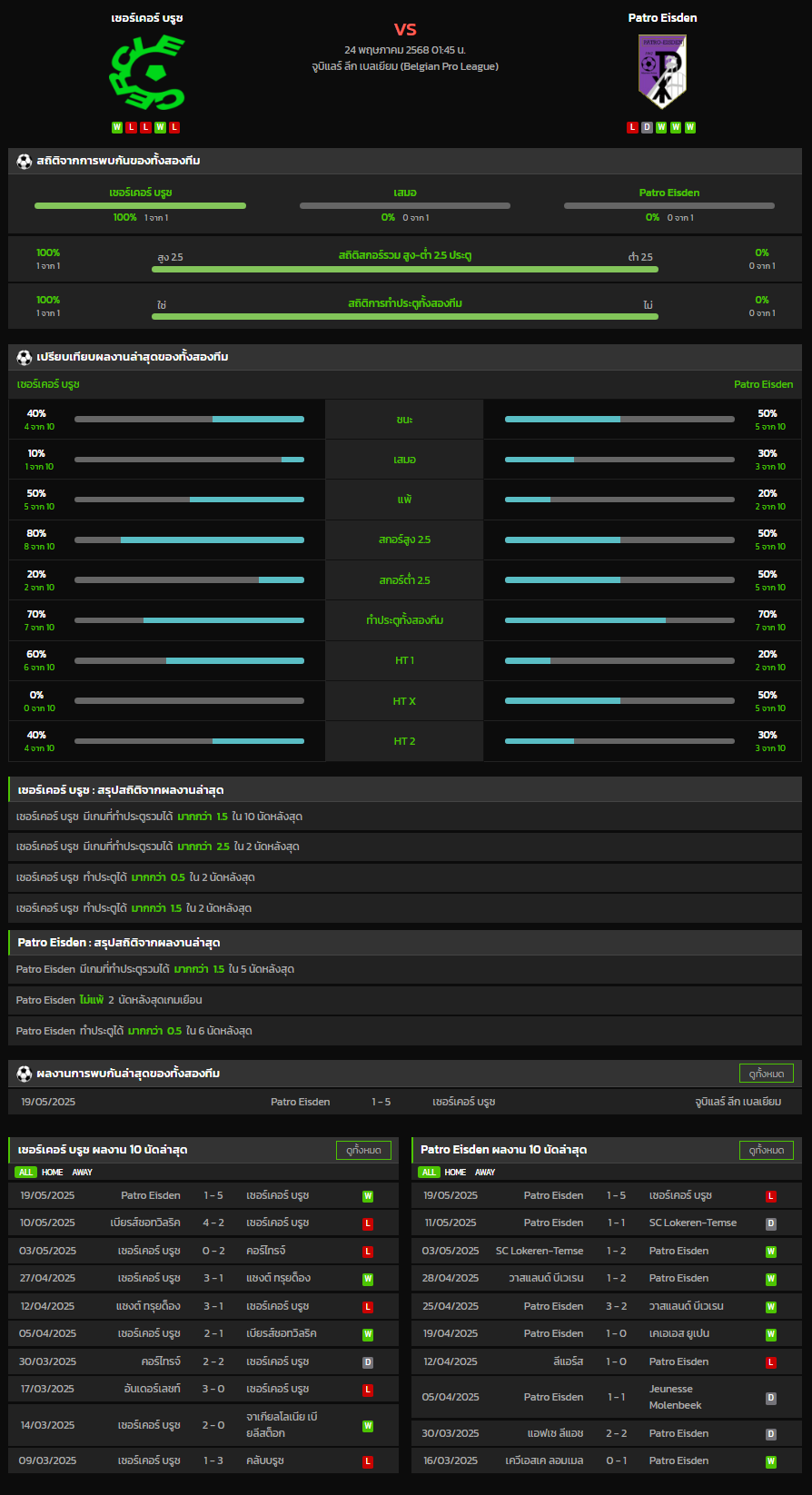Click the both-teams-to-score yes/no statistic bar
Image resolution: width=812 pixels, height=1495 pixels.
(x=405, y=316)
